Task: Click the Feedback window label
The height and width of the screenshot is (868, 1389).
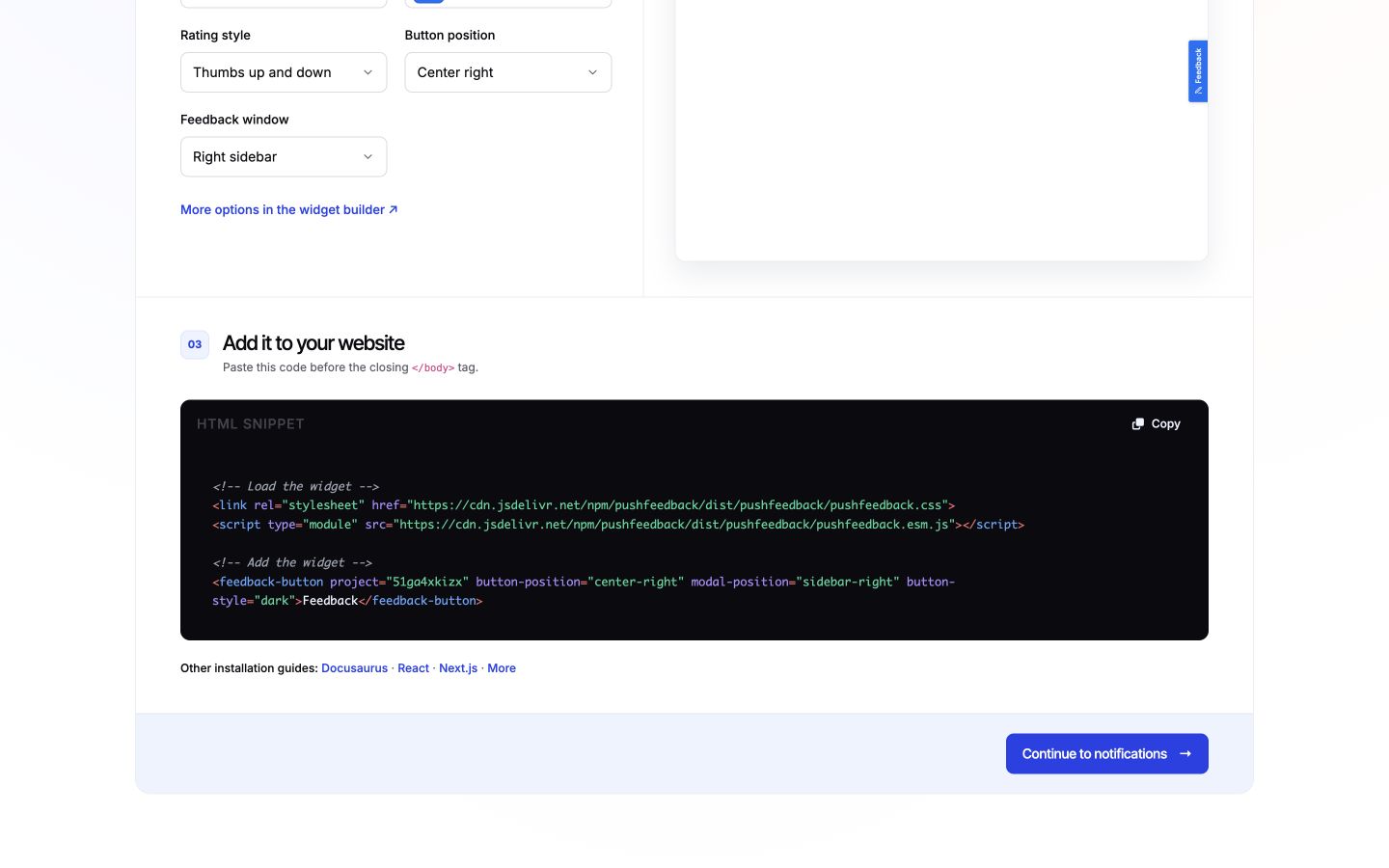Action: (x=234, y=120)
